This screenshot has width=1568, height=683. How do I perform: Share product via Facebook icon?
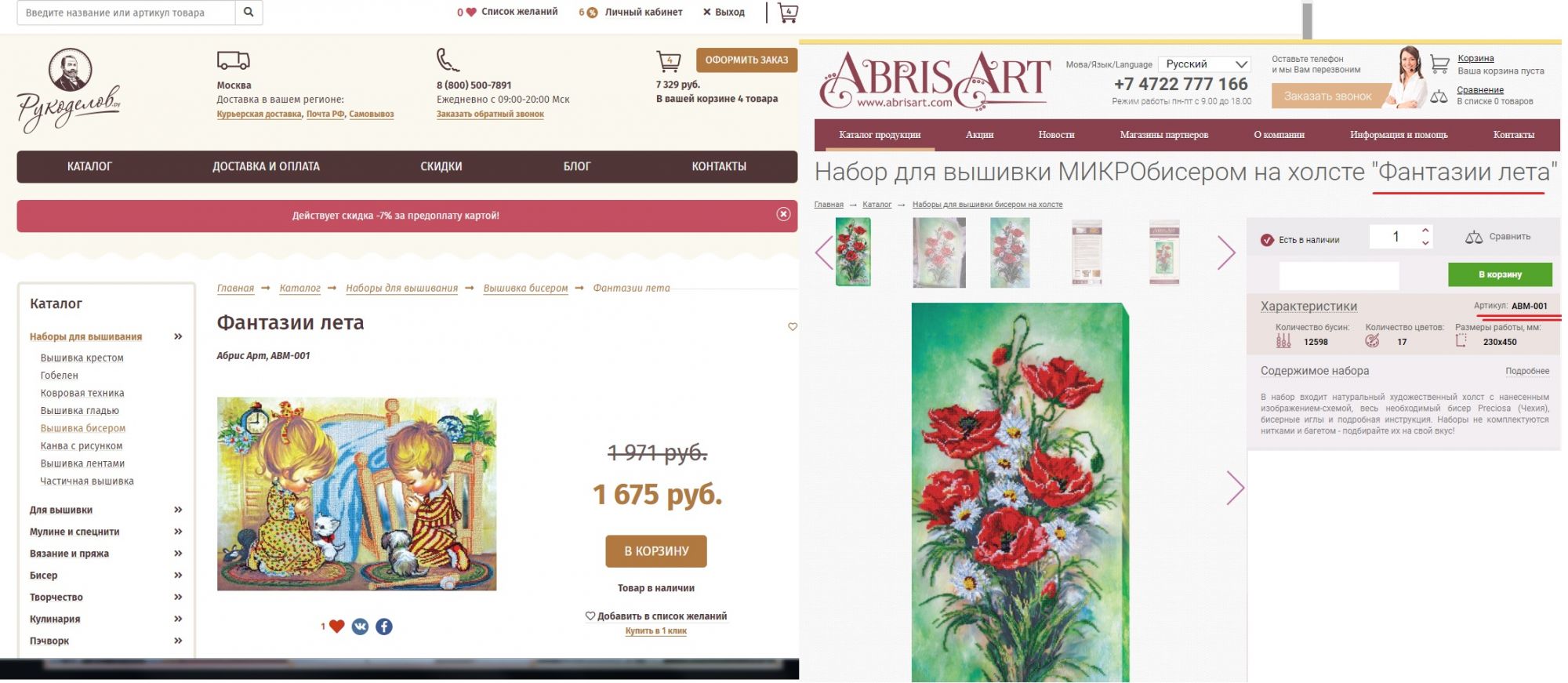[x=384, y=627]
